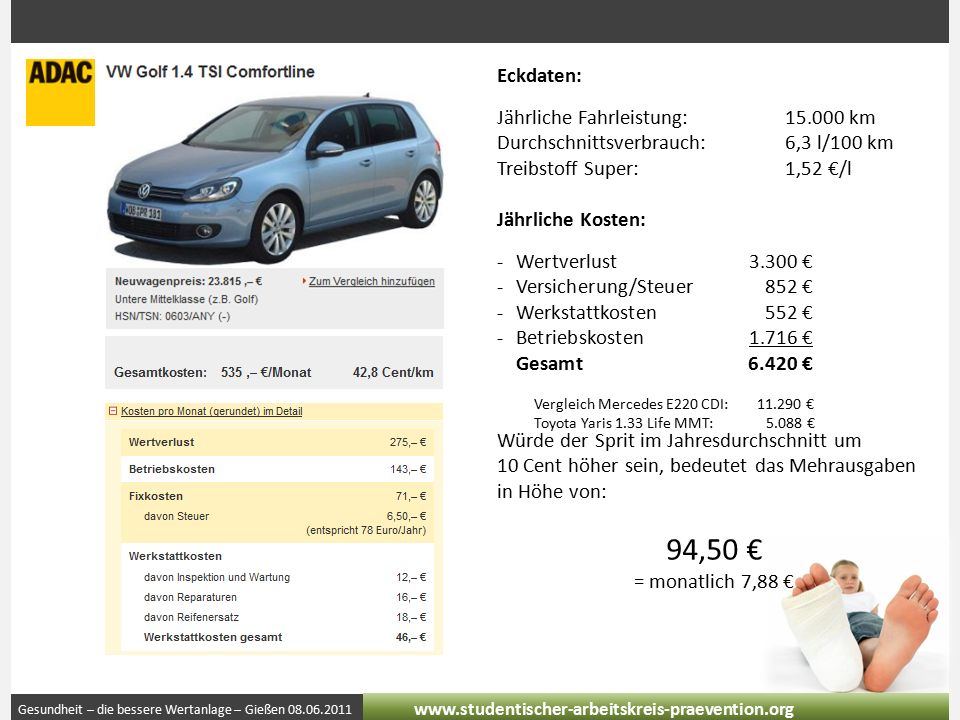Click the 'Betriebskosten' row in monthly table

coord(277,469)
